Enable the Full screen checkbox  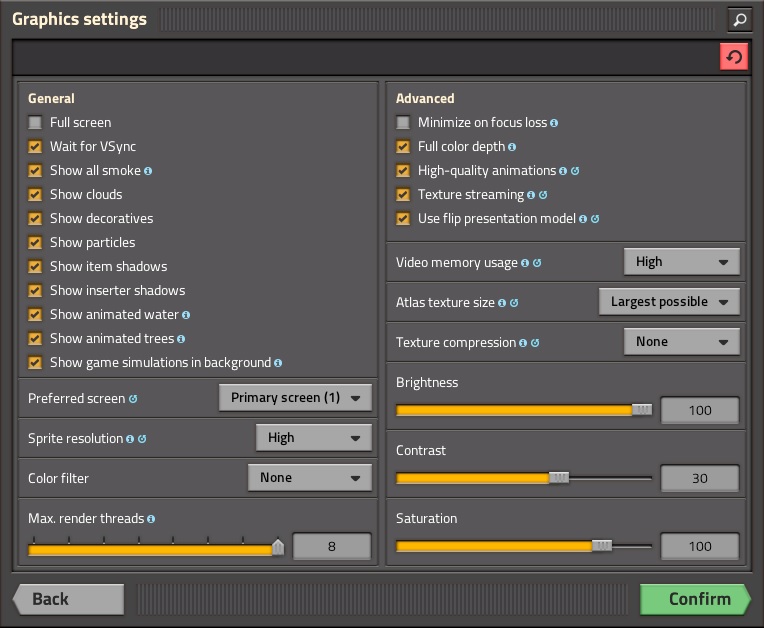(x=36, y=123)
